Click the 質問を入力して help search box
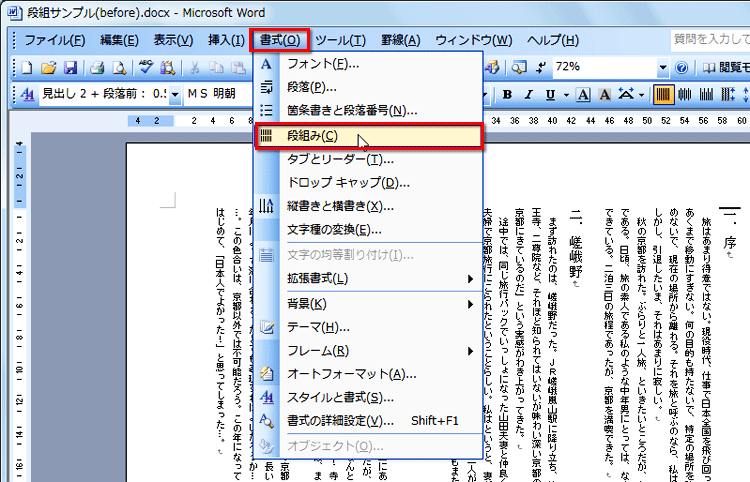 [x=711, y=39]
